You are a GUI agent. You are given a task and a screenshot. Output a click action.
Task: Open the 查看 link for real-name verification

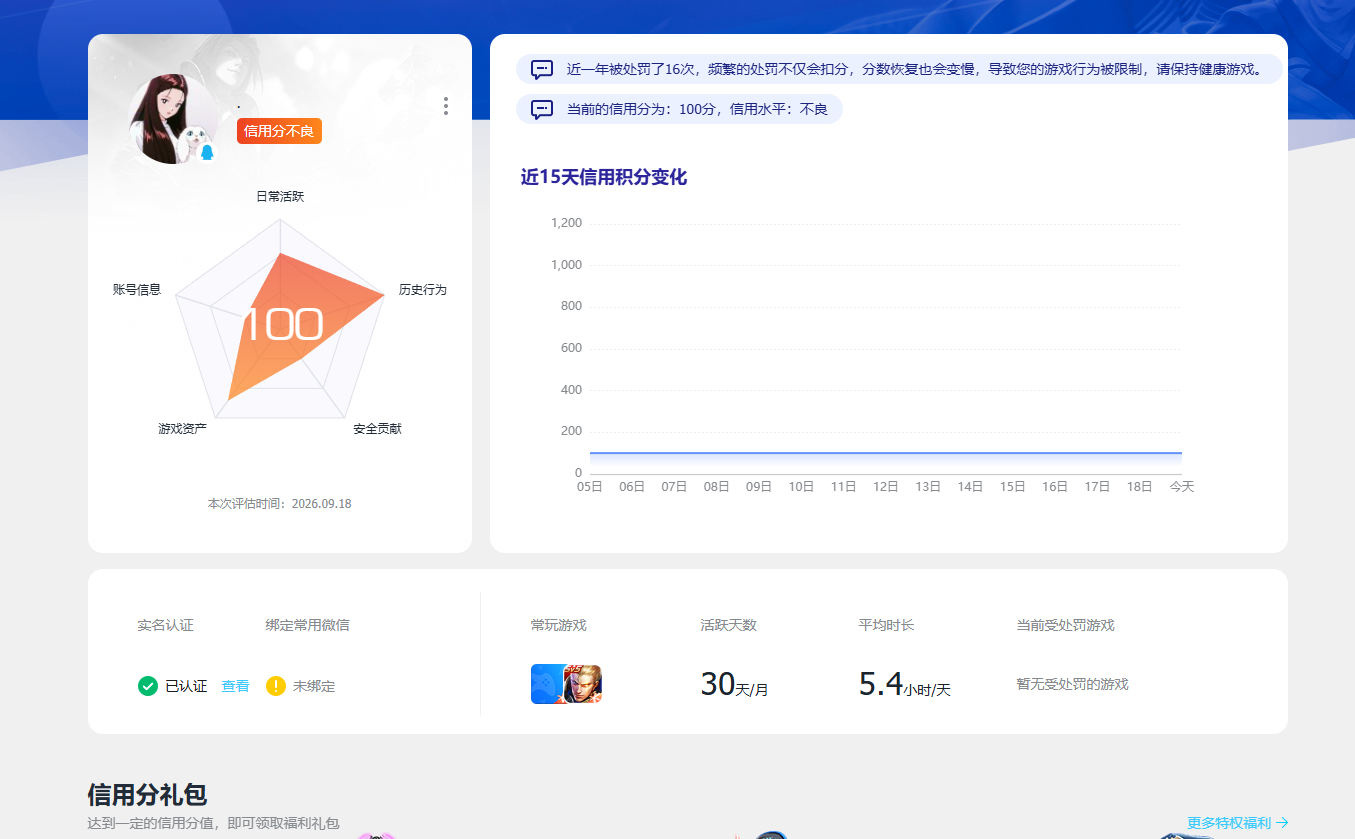pyautogui.click(x=235, y=686)
